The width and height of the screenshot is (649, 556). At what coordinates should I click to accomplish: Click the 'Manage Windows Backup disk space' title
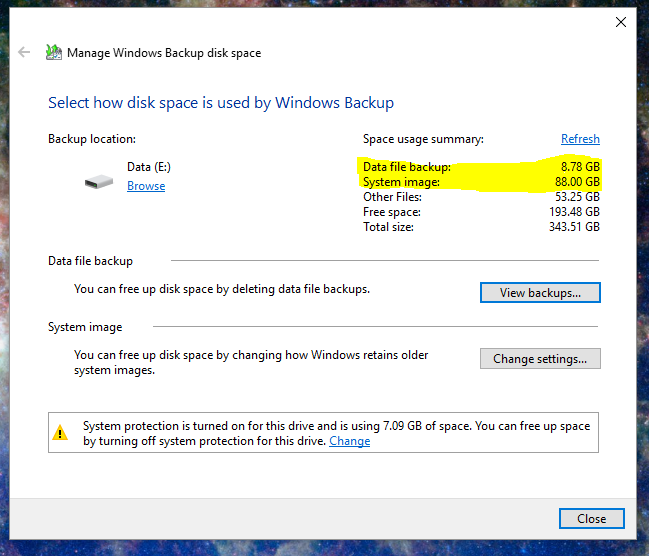[x=164, y=53]
